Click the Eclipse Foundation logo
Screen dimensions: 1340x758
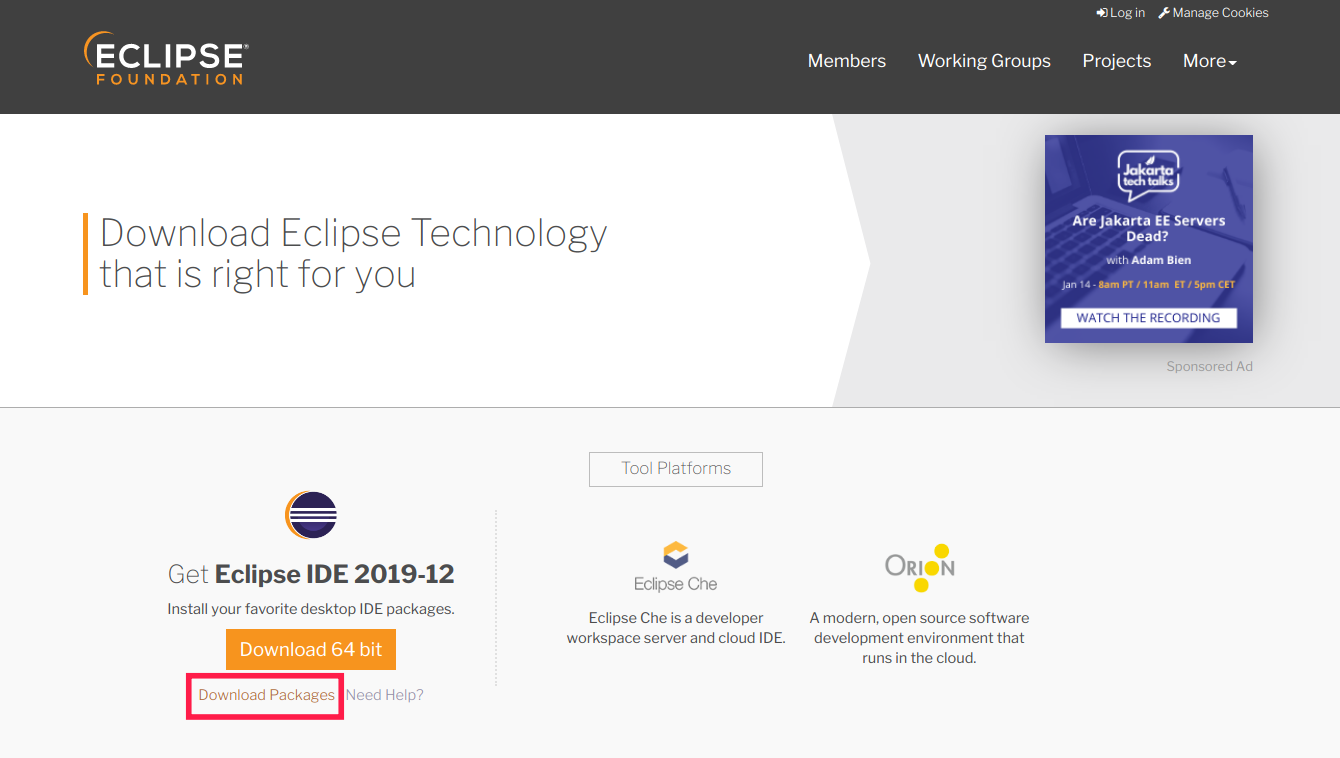point(166,58)
